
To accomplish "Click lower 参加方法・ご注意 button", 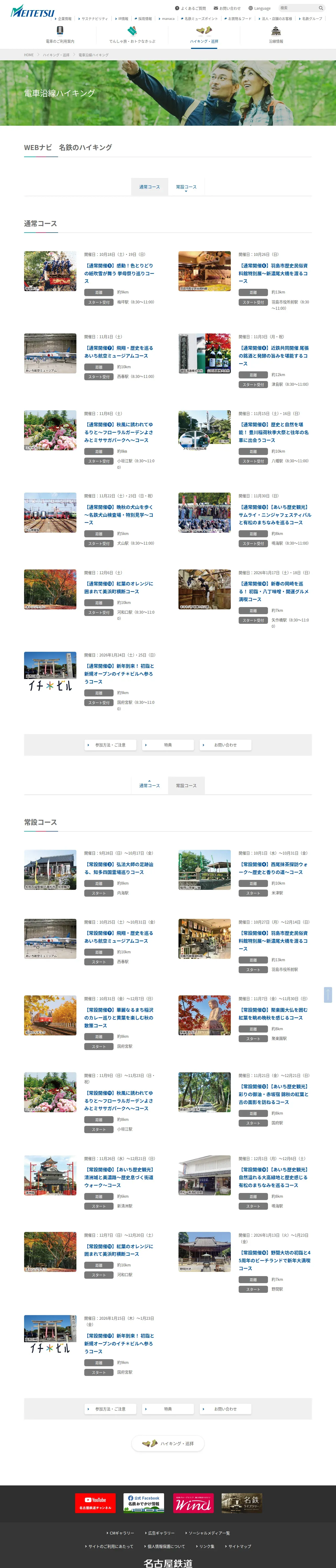I will click(x=110, y=1409).
